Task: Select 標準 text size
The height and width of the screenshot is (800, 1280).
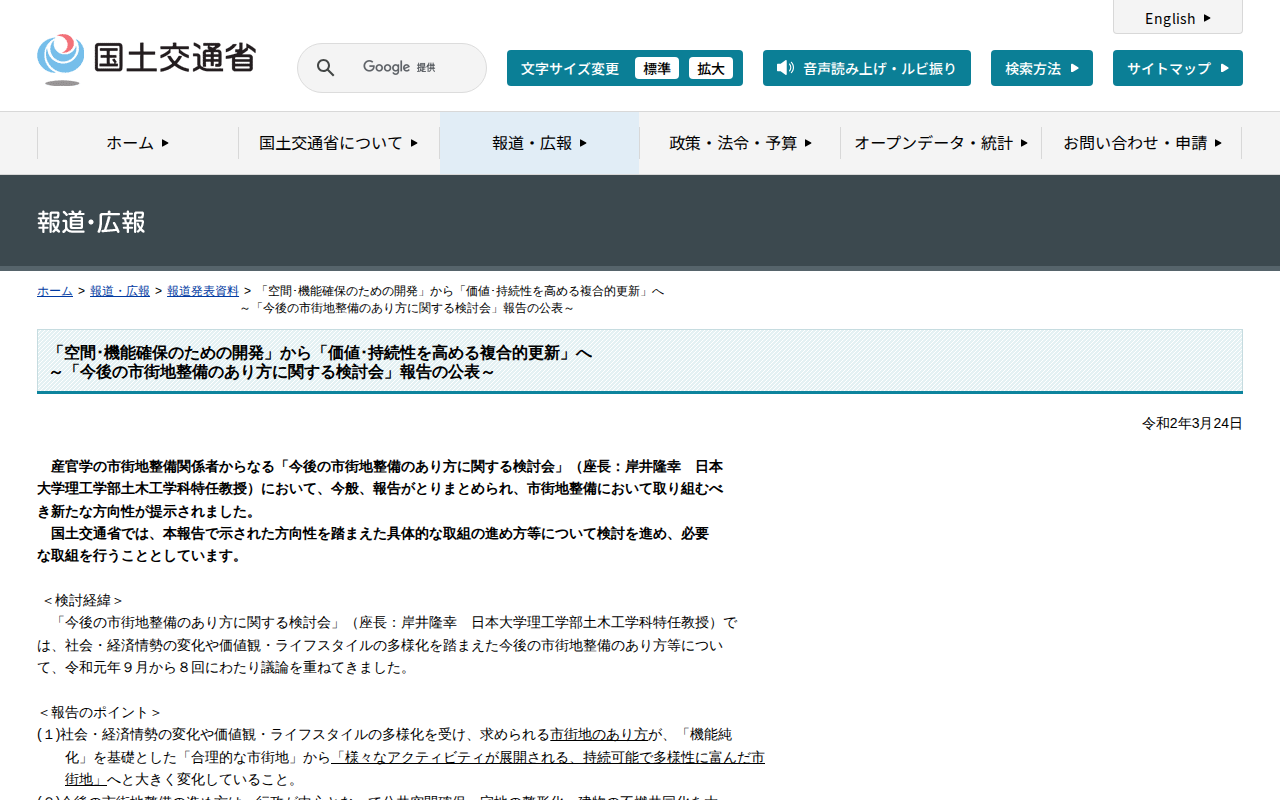Action: tap(657, 68)
